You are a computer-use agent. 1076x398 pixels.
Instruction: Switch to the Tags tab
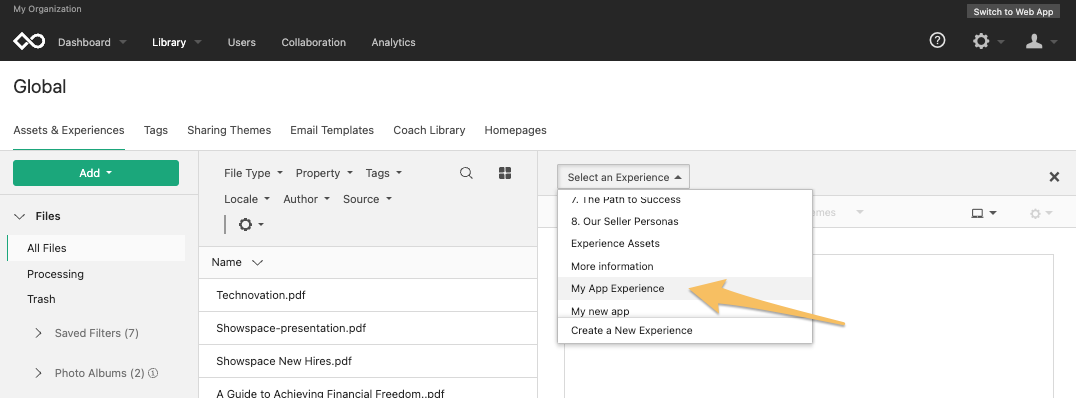point(156,130)
